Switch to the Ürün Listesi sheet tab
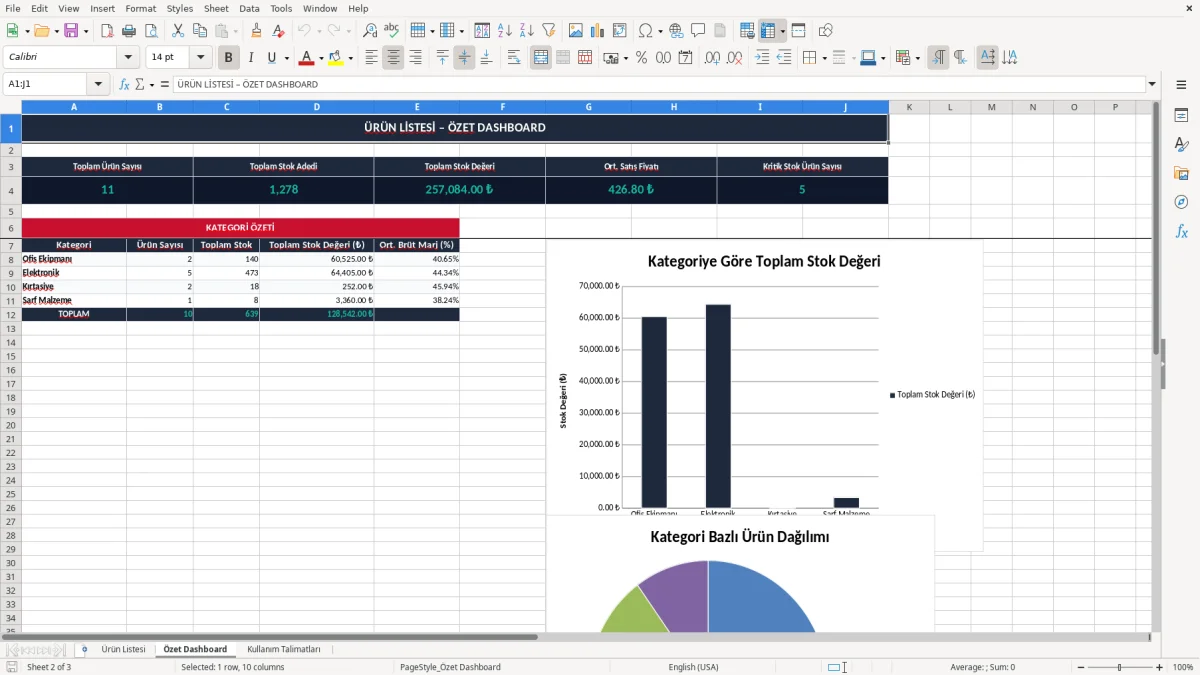Image resolution: width=1200 pixels, height=675 pixels. [x=124, y=649]
